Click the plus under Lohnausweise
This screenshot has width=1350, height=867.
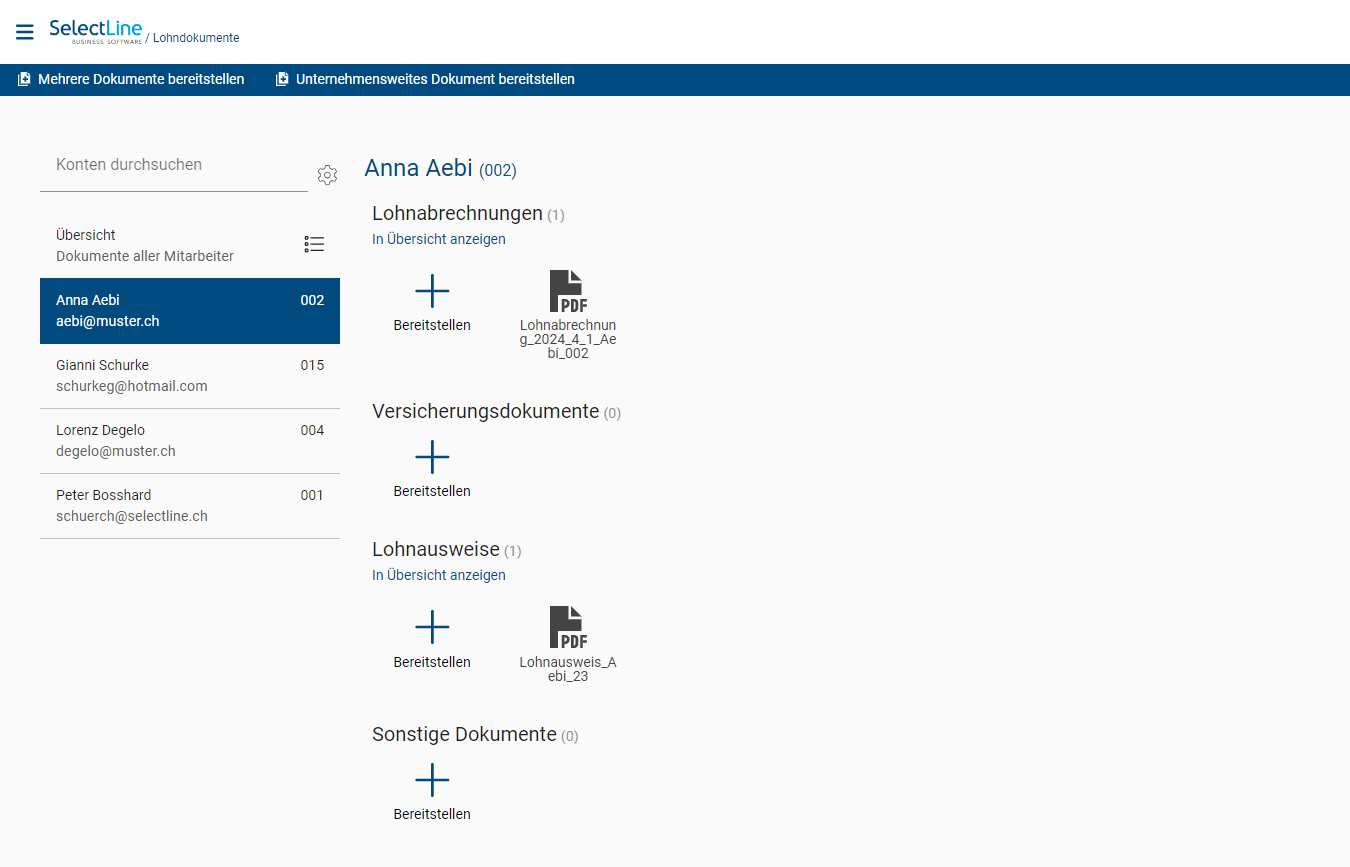(x=431, y=626)
